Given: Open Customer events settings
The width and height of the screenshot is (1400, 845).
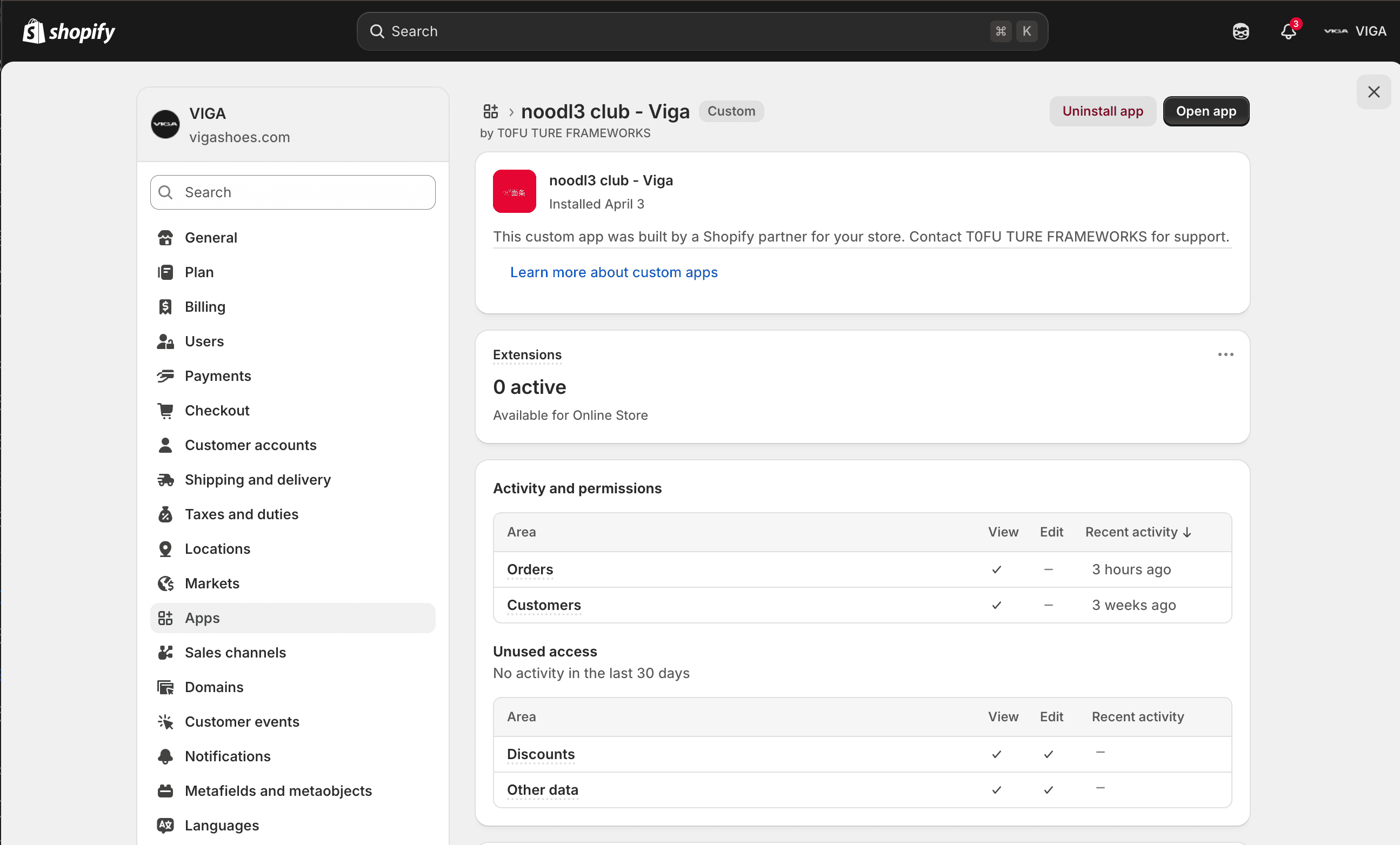Looking at the screenshot, I should (292, 722).
